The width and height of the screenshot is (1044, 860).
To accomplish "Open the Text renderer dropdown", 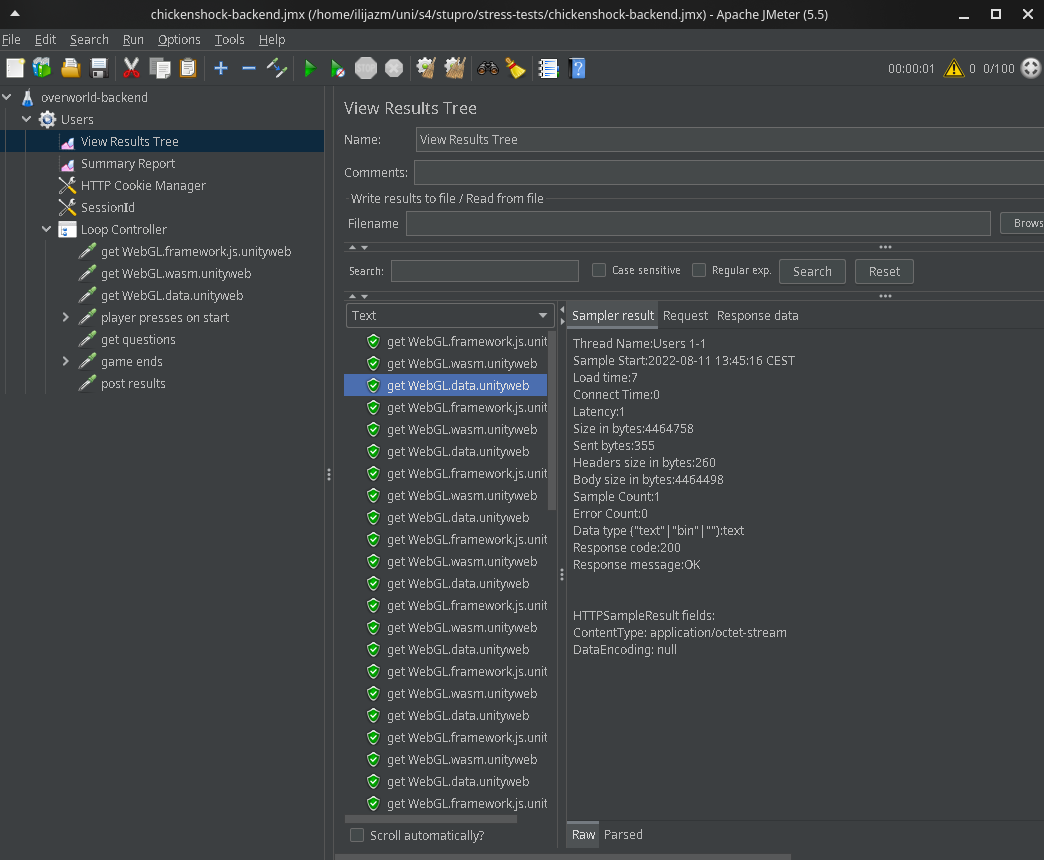I will coord(449,316).
